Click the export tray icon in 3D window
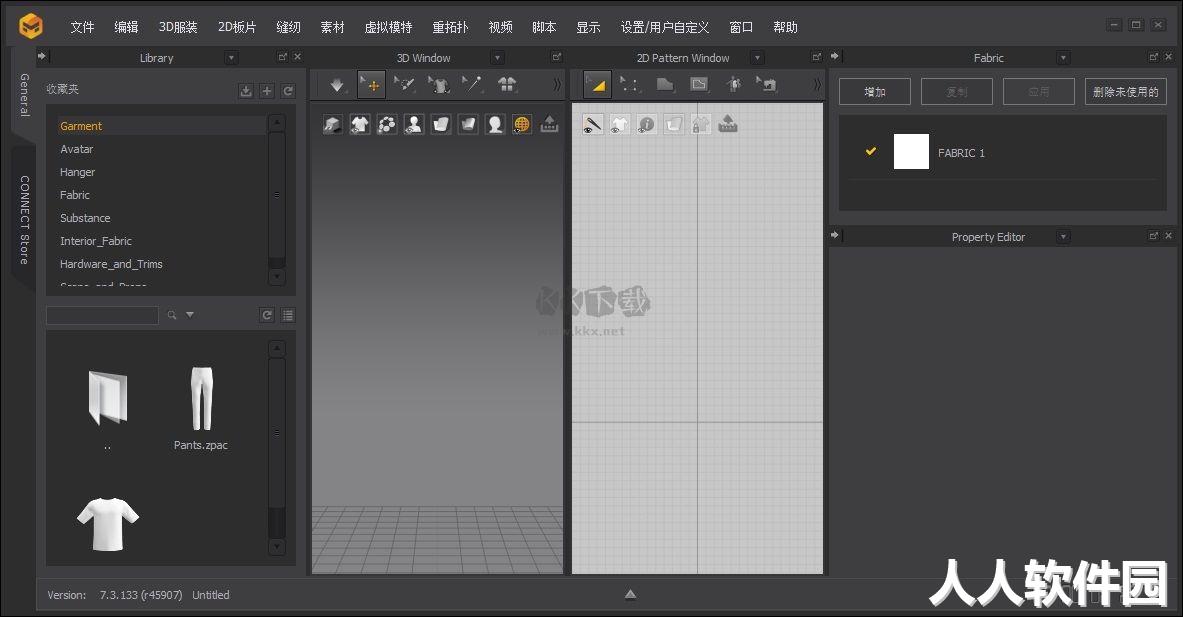The image size is (1183, 617). [x=549, y=124]
